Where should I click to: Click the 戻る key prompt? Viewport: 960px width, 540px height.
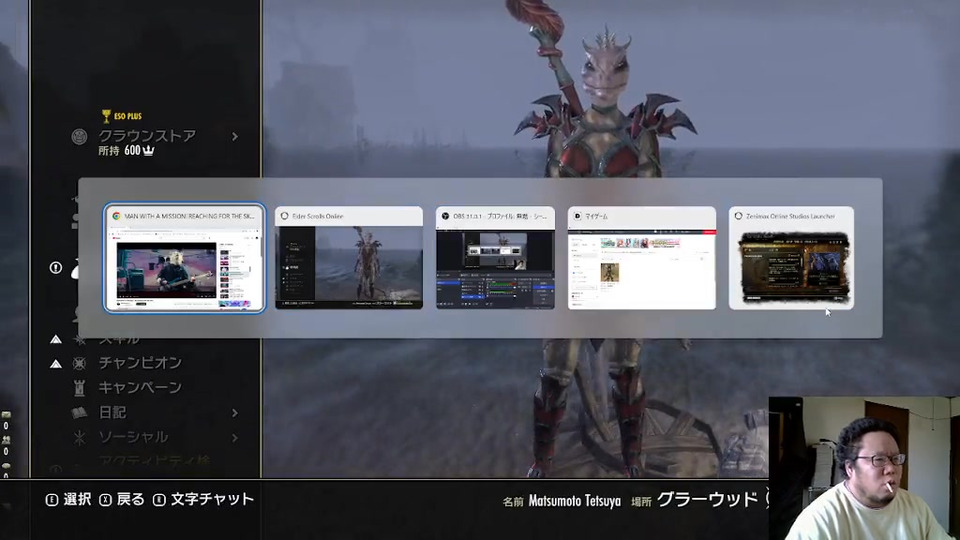(x=122, y=500)
